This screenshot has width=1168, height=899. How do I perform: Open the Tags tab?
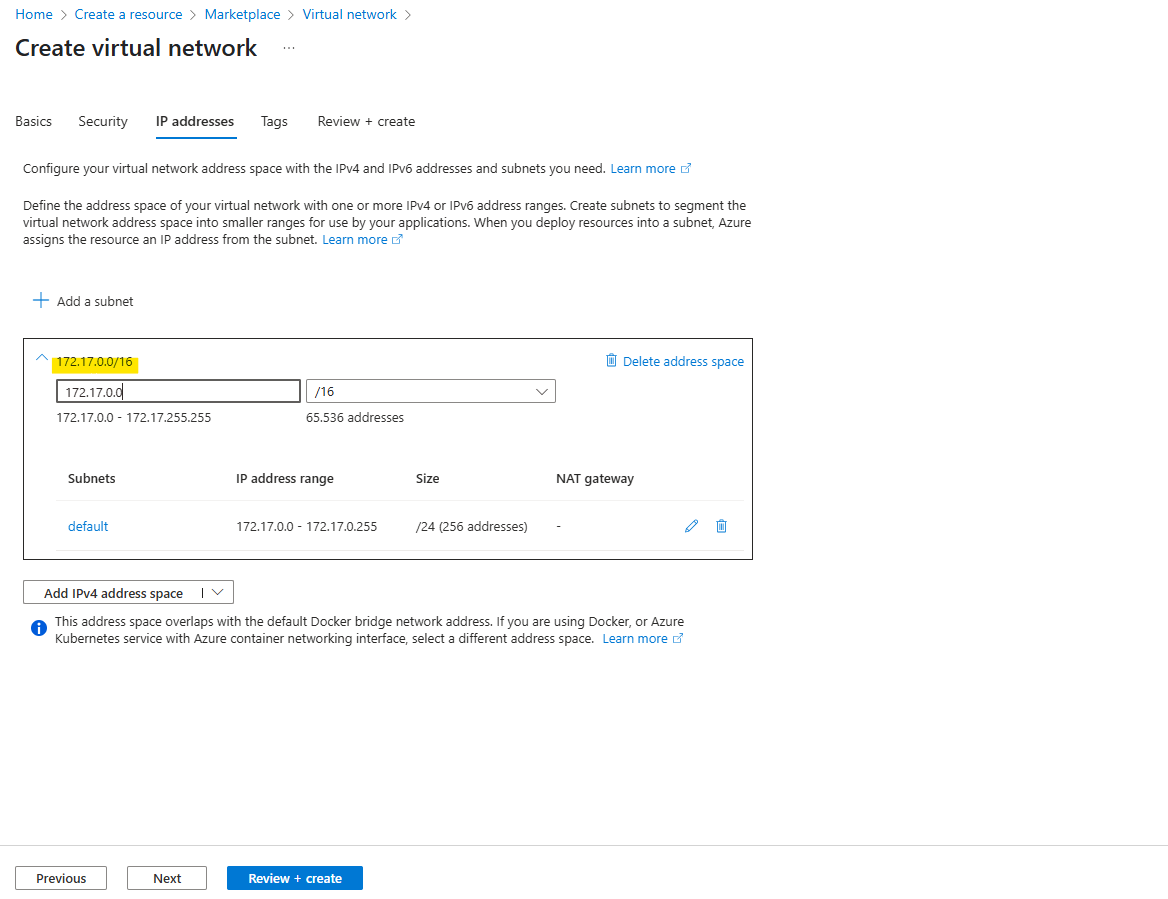pos(274,121)
